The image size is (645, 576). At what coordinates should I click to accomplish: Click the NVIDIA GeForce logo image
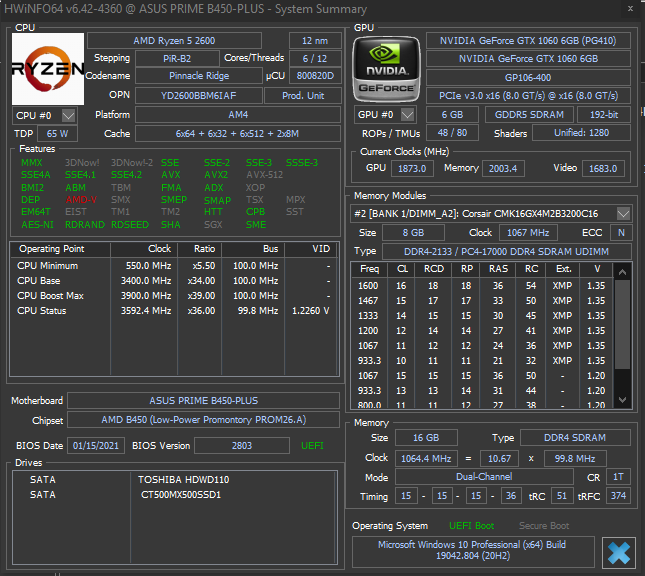pos(386,69)
